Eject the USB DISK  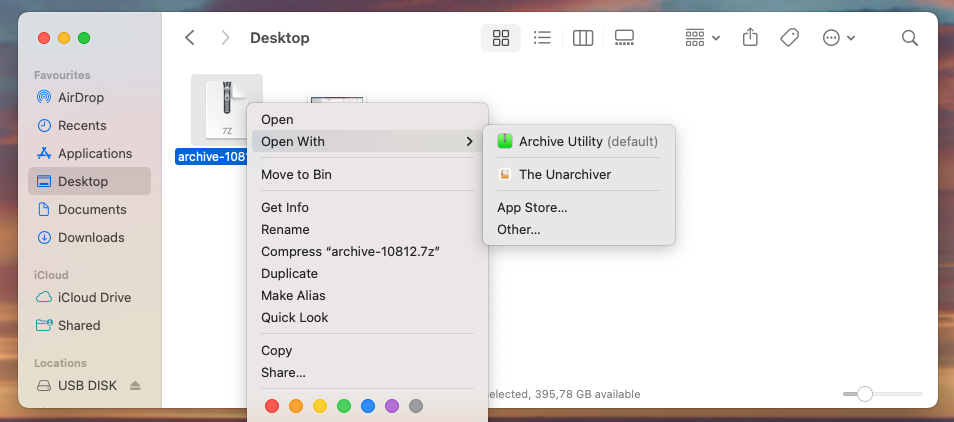(135, 385)
